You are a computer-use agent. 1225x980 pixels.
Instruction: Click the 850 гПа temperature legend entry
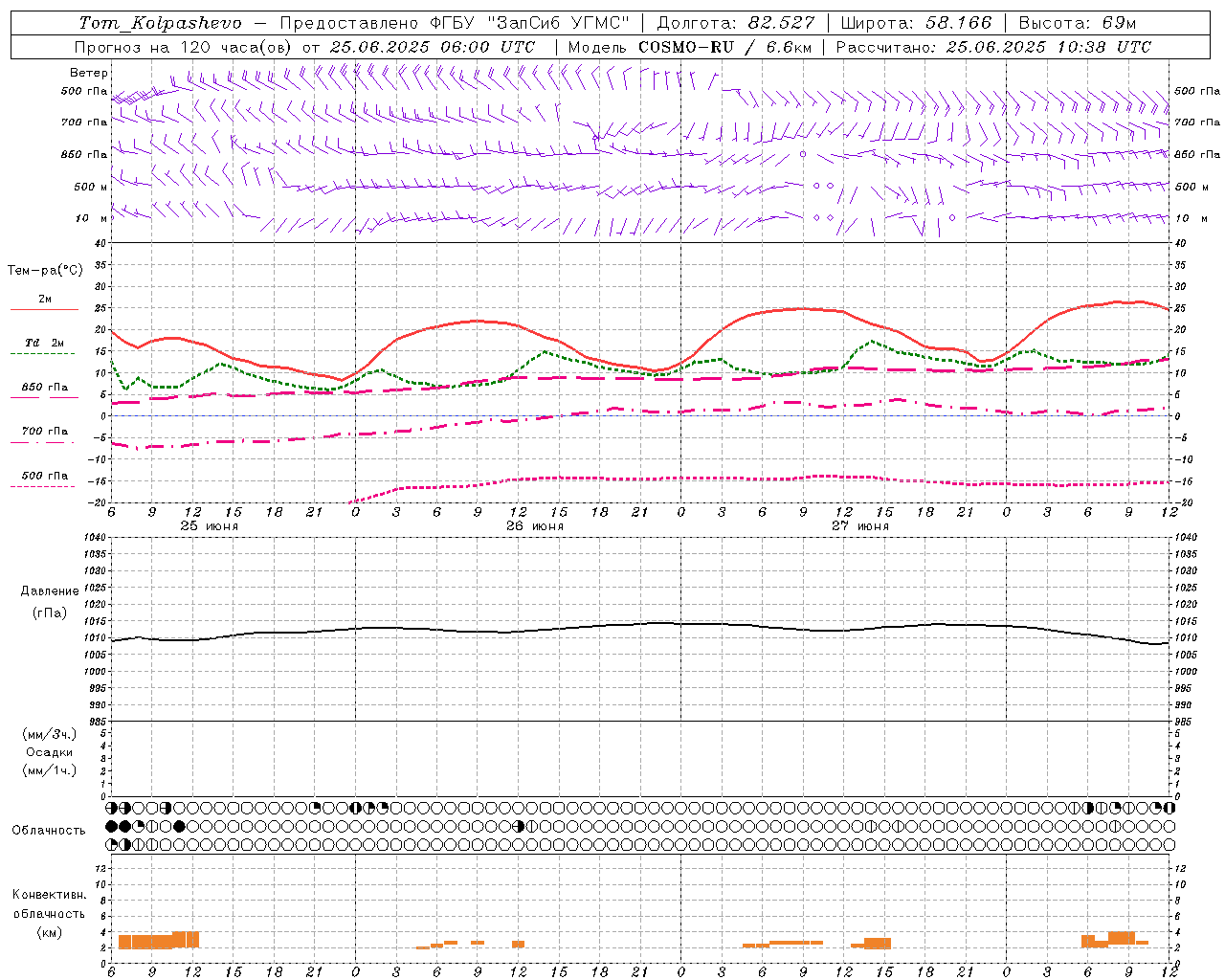click(x=45, y=387)
